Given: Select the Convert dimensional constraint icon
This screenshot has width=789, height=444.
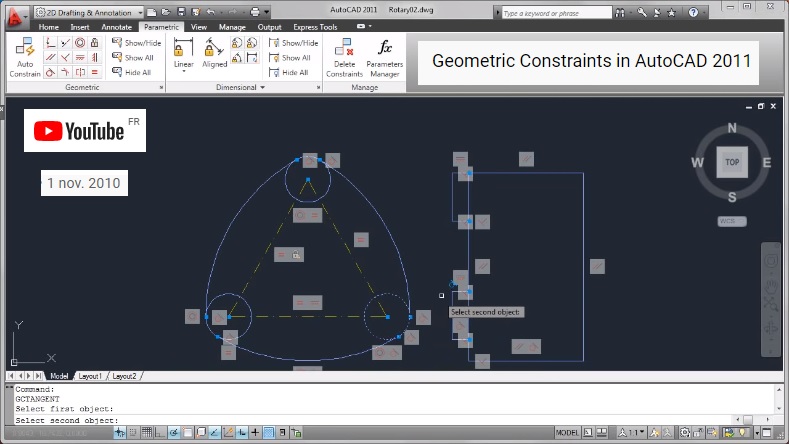Looking at the screenshot, I should 252,57.
